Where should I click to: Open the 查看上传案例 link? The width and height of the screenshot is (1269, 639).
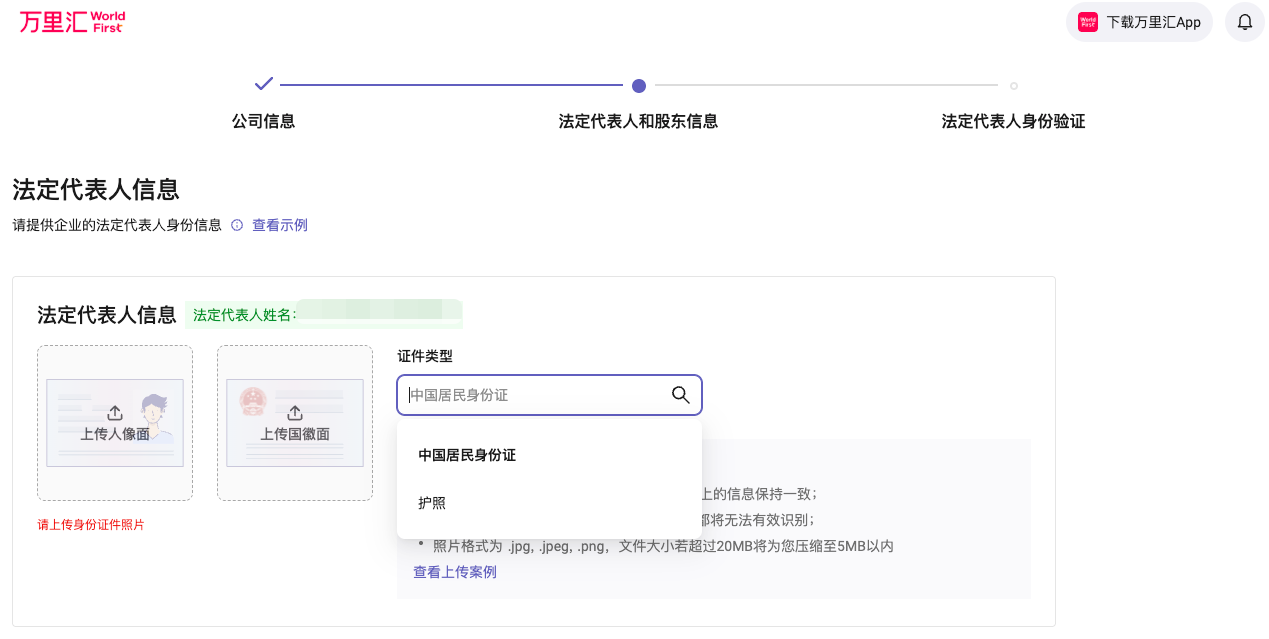coord(455,572)
